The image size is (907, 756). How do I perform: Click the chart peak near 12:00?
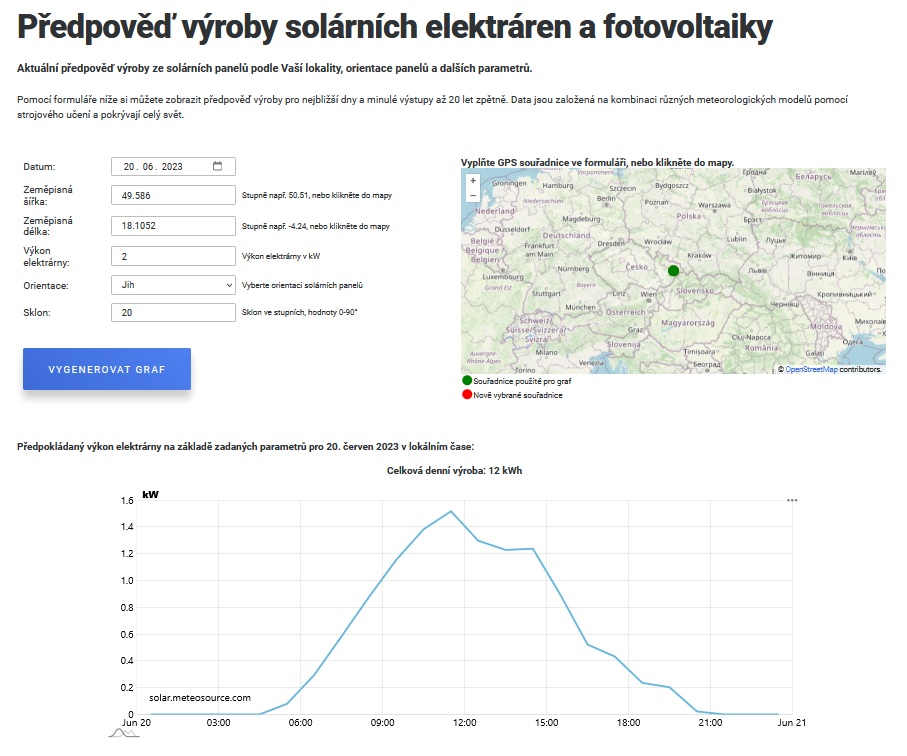click(451, 511)
